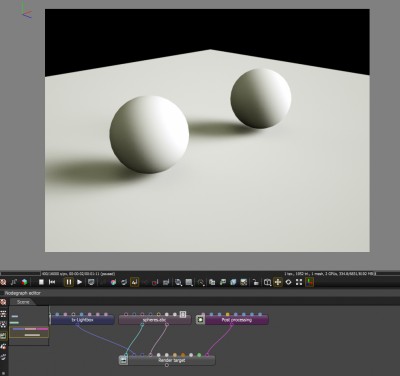The height and width of the screenshot is (376, 400).
Task: Click the spheres.abc node
Action: 155,320
